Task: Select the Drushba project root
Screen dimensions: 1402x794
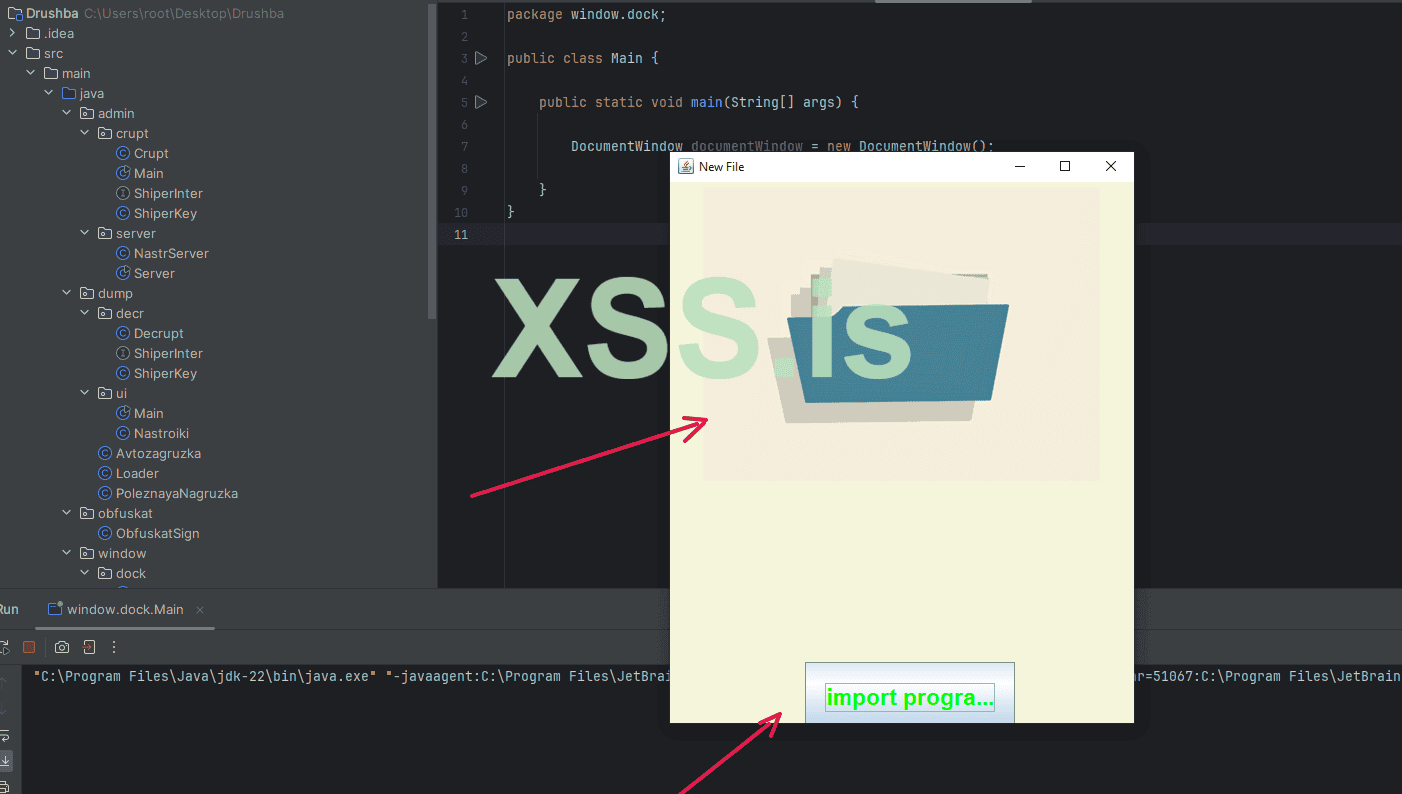Action: (52, 13)
